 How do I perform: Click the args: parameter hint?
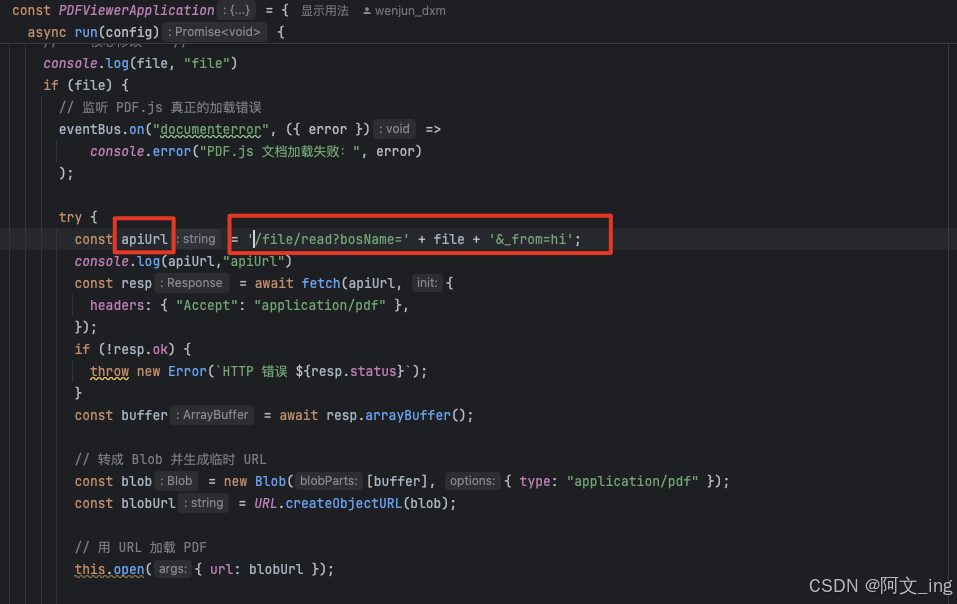[x=173, y=569]
